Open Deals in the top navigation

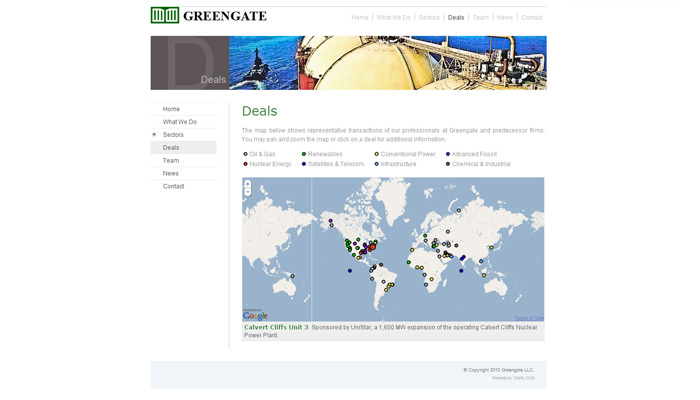[456, 17]
